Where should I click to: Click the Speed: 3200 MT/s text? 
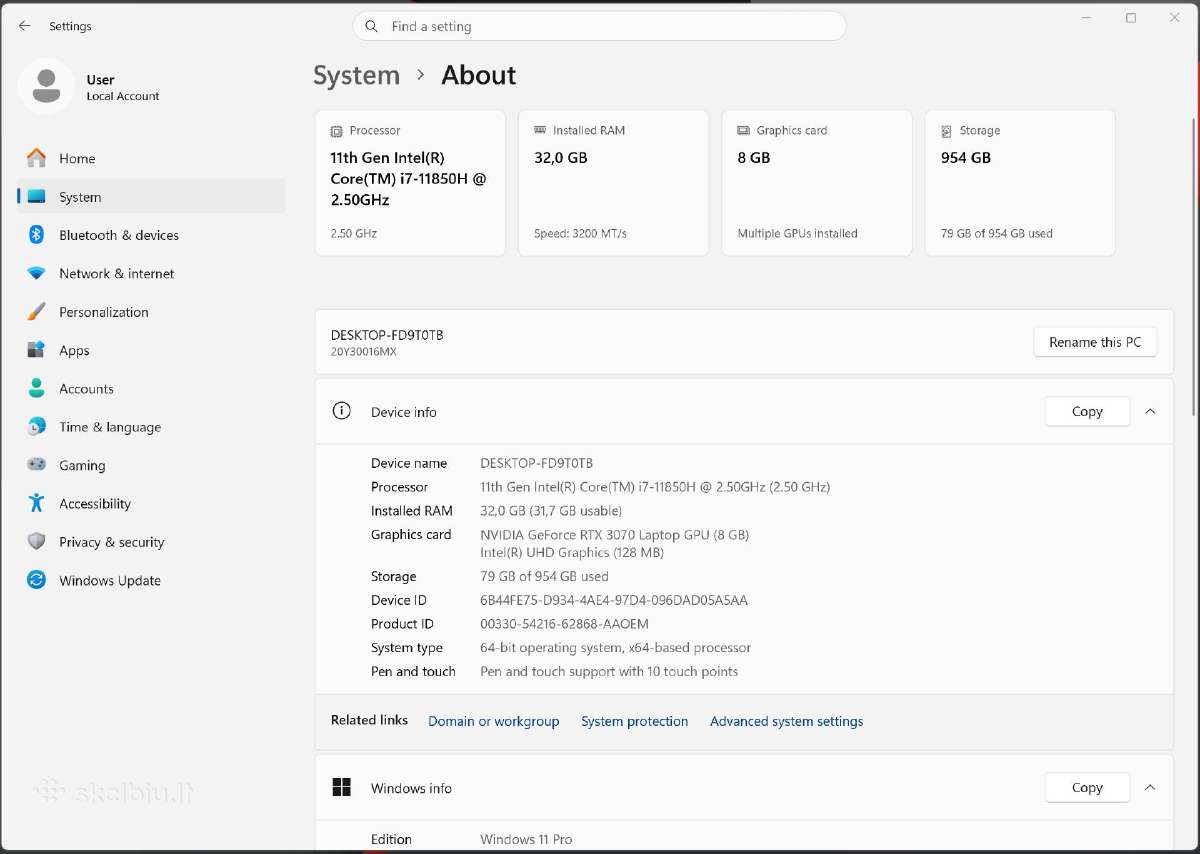point(580,233)
